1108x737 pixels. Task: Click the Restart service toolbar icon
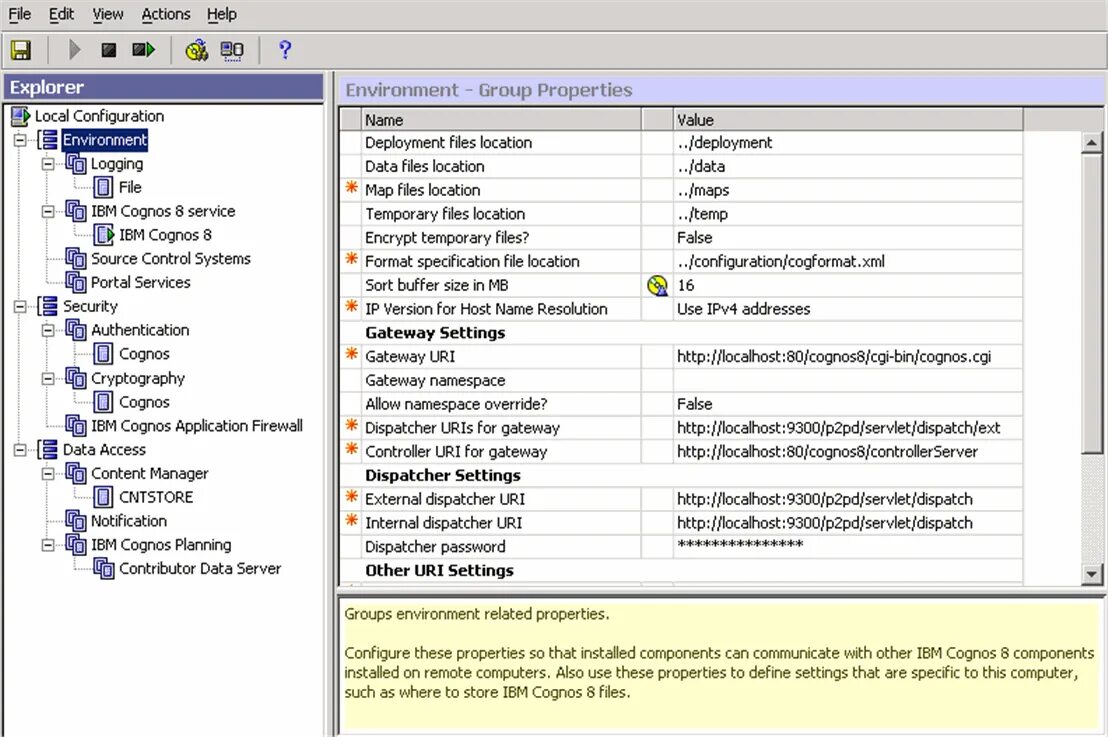[143, 50]
